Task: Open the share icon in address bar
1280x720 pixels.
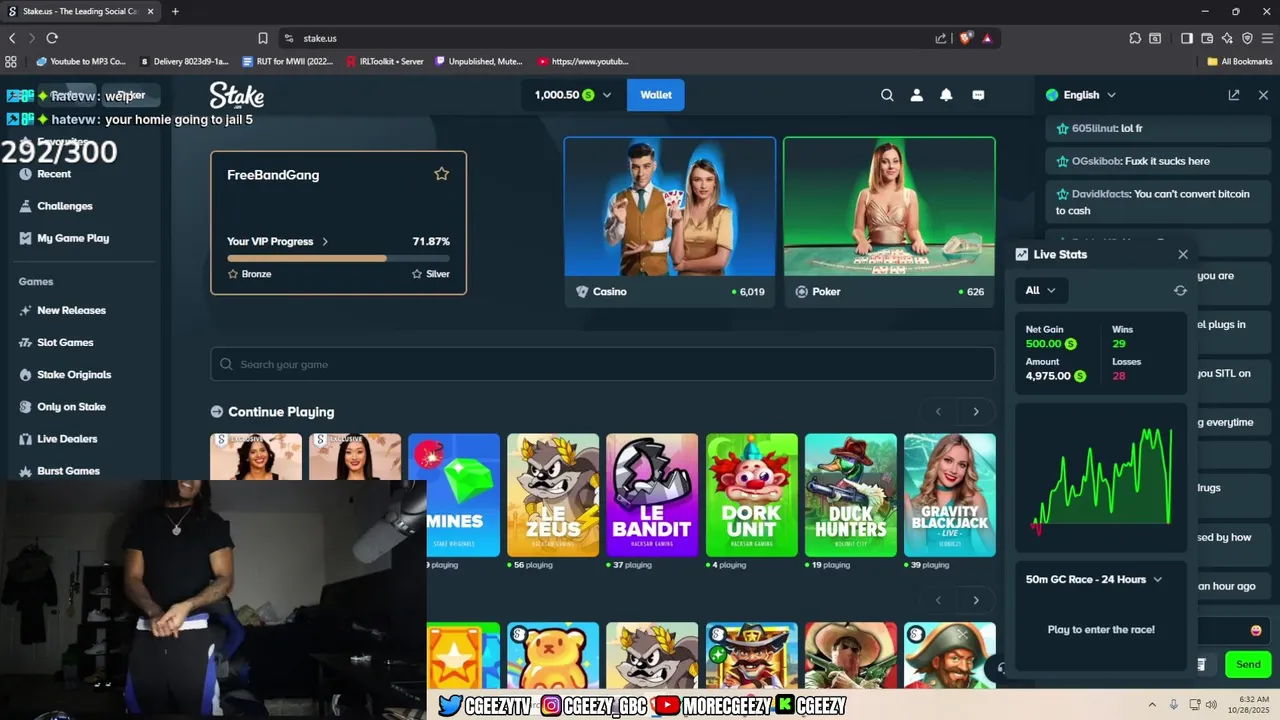Action: (x=941, y=38)
